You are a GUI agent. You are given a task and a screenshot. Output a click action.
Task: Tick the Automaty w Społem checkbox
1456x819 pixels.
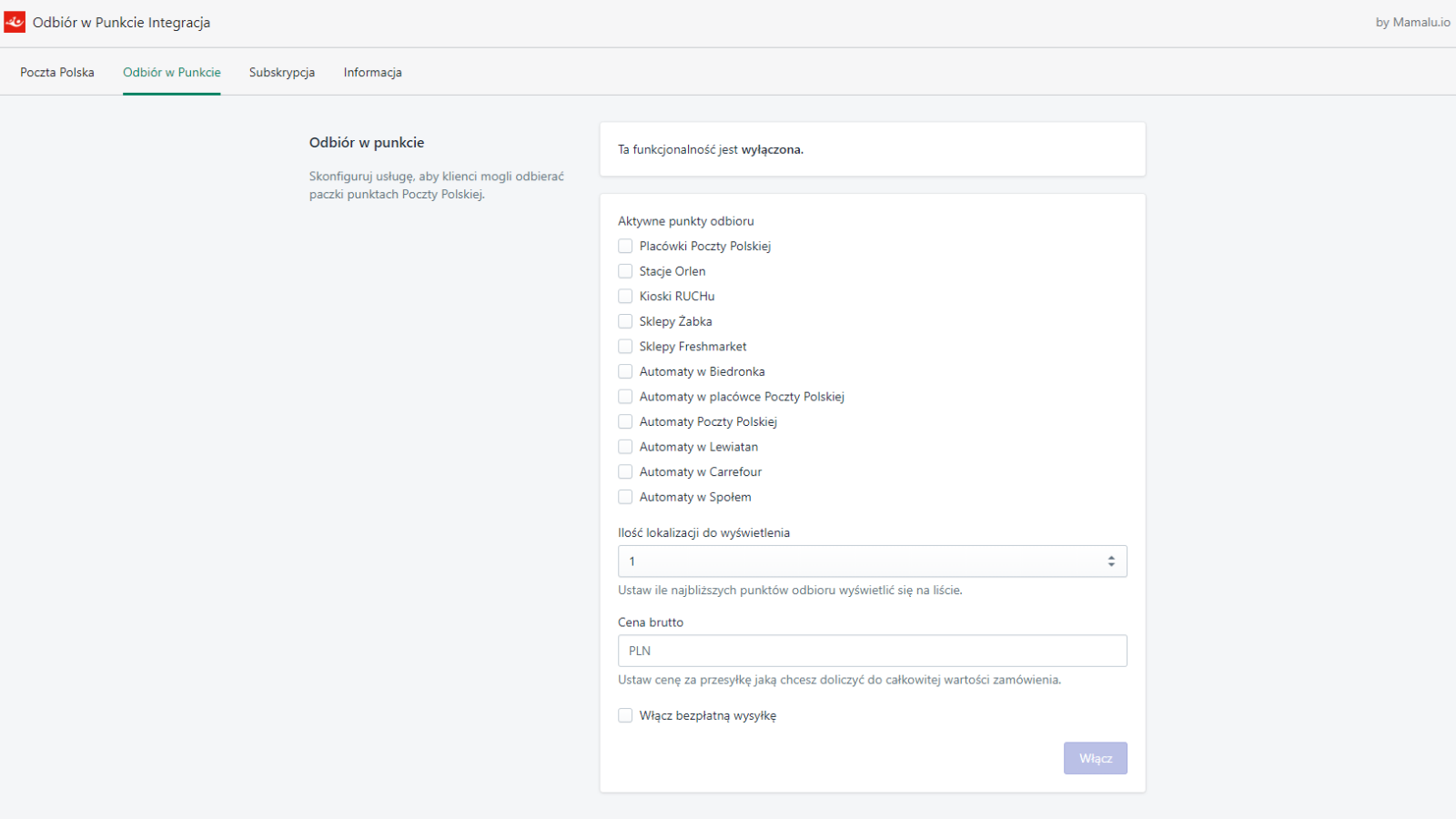tap(625, 497)
